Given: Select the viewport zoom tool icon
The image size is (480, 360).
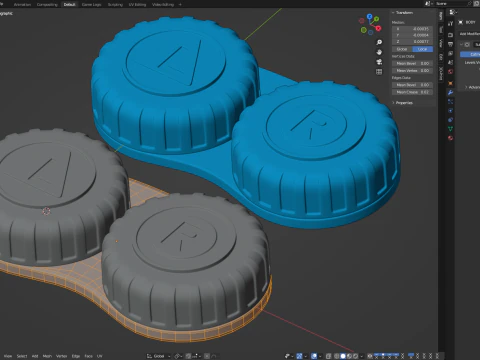Looking at the screenshot, I should point(379,42).
